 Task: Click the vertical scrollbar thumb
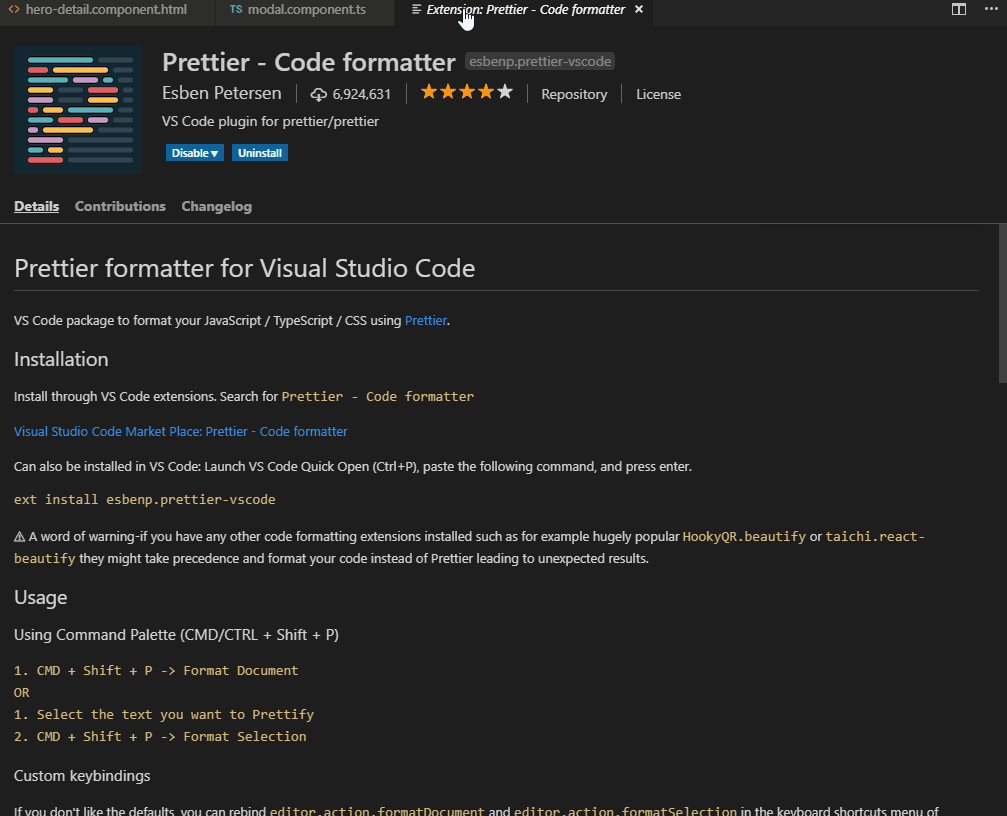click(1003, 303)
